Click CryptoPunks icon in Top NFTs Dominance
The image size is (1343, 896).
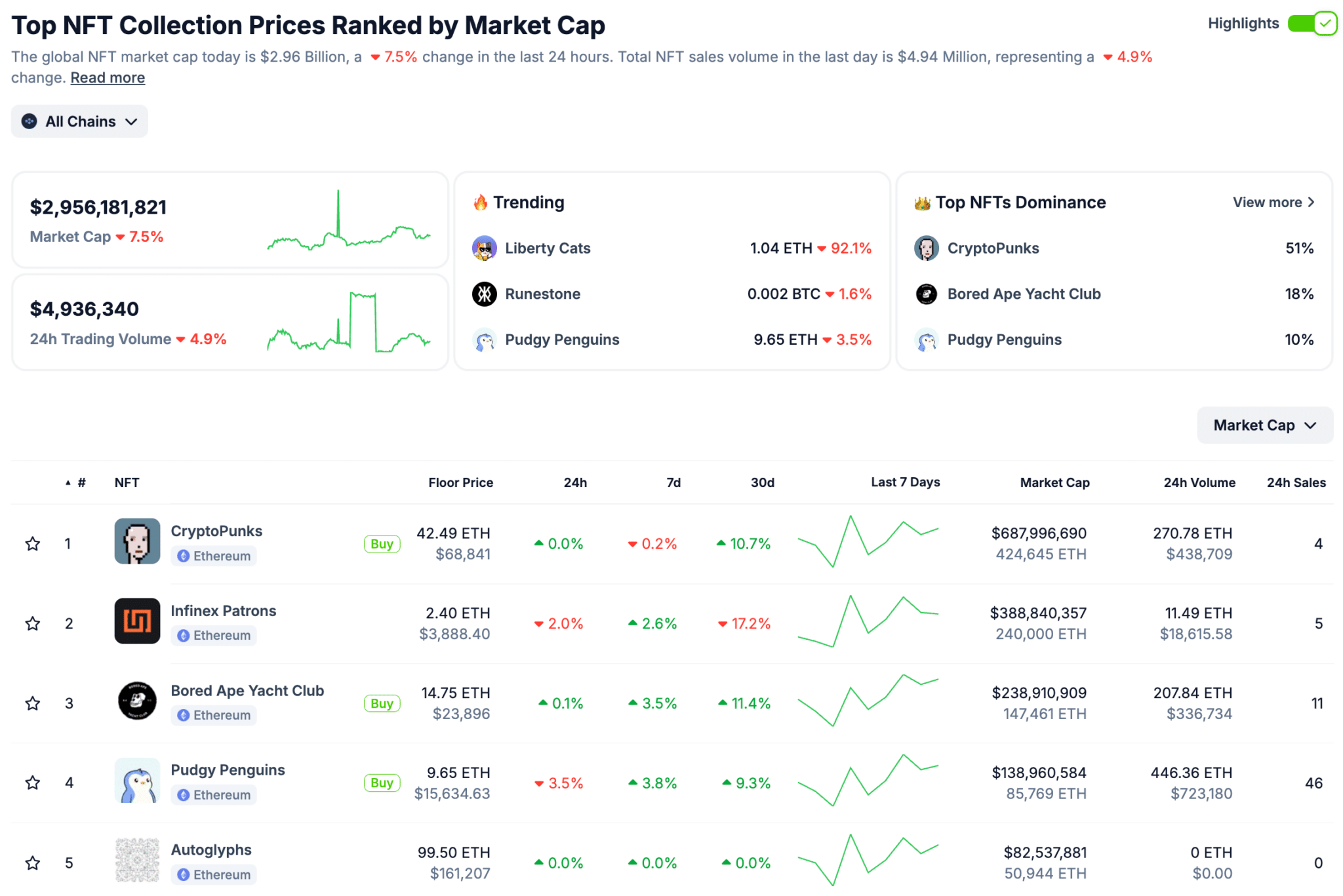(926, 248)
